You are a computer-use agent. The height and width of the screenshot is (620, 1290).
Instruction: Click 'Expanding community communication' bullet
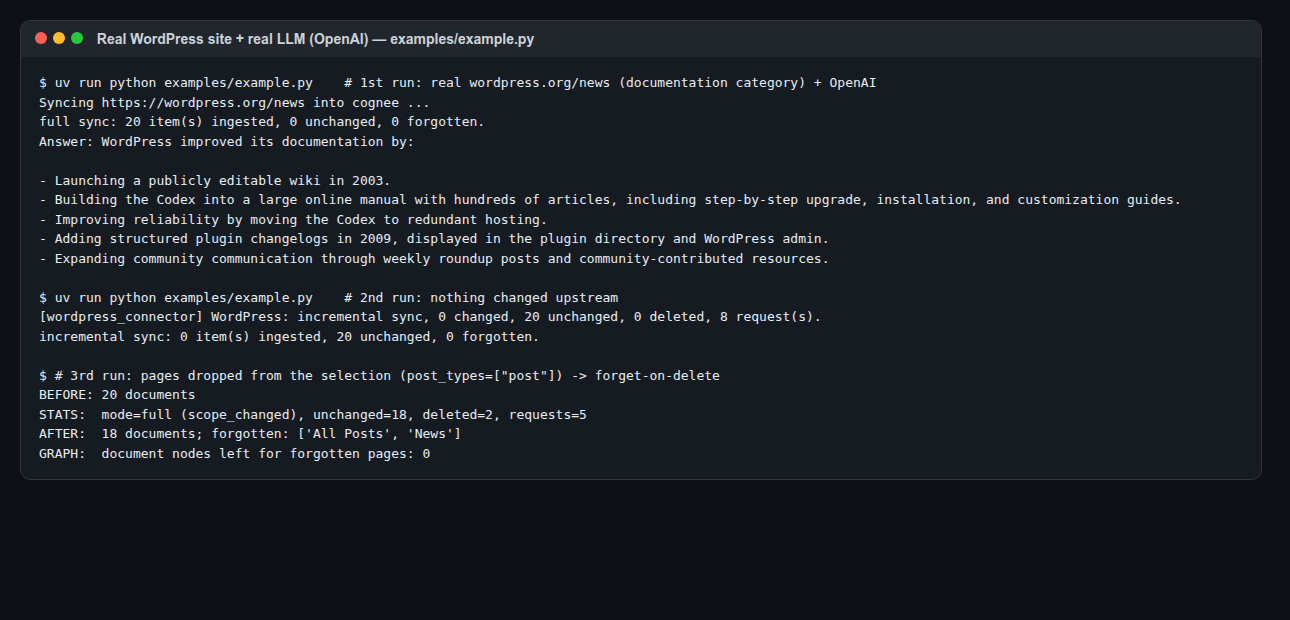tap(434, 259)
